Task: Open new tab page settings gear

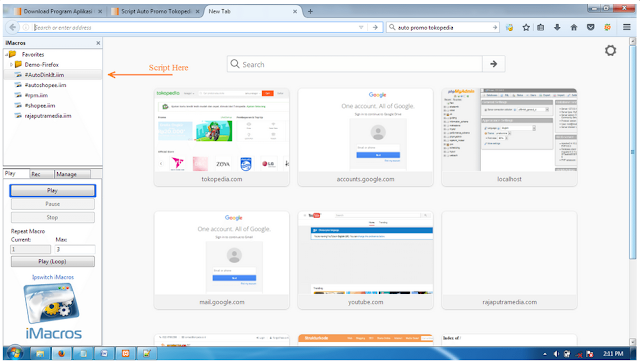Action: pos(610,51)
